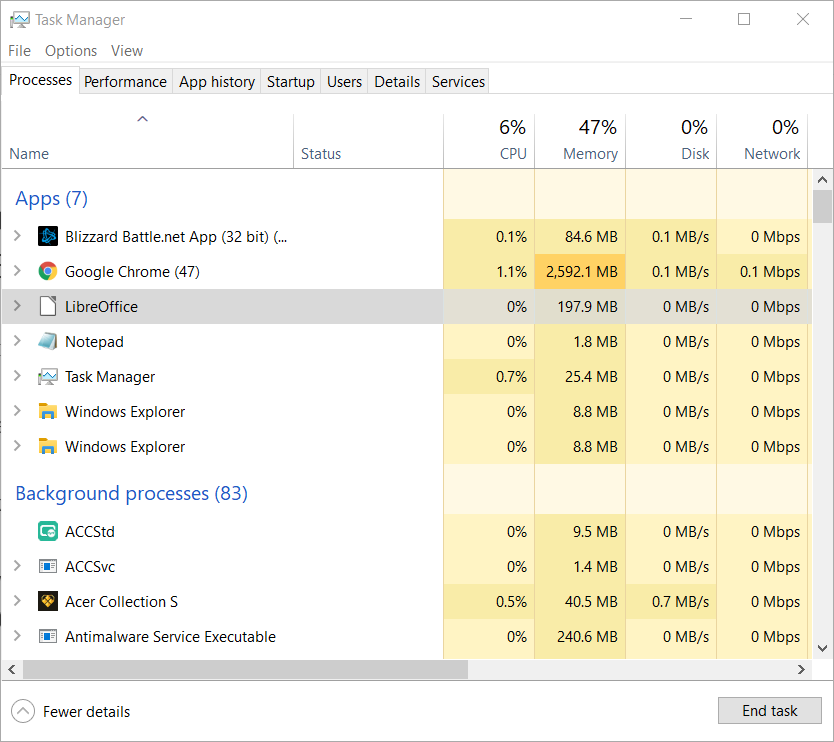Click the horizontal scrollbar right arrow

(801, 670)
